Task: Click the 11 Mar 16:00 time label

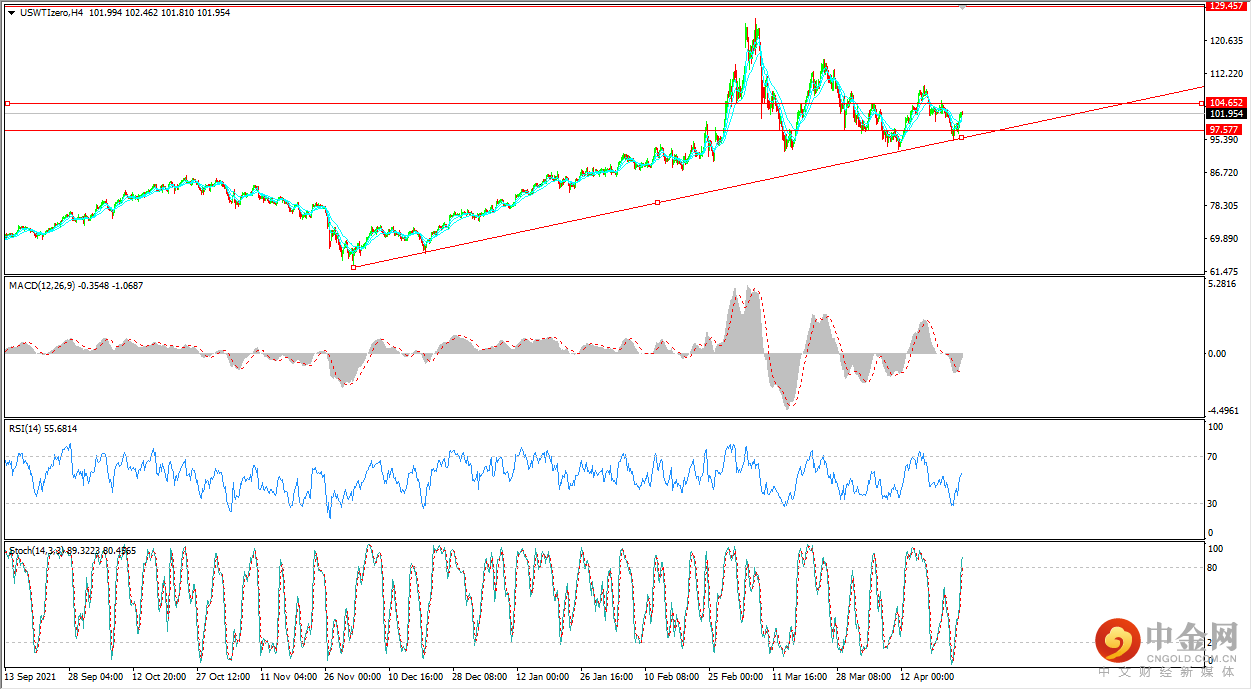Action: tap(800, 676)
